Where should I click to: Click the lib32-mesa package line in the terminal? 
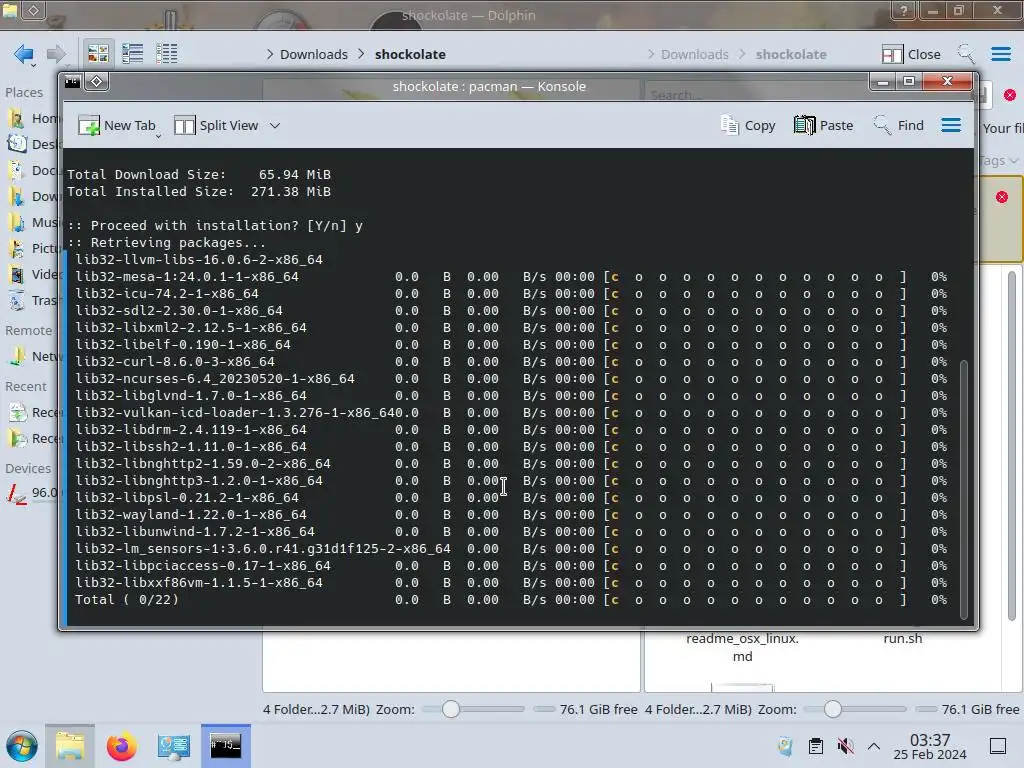coord(511,277)
